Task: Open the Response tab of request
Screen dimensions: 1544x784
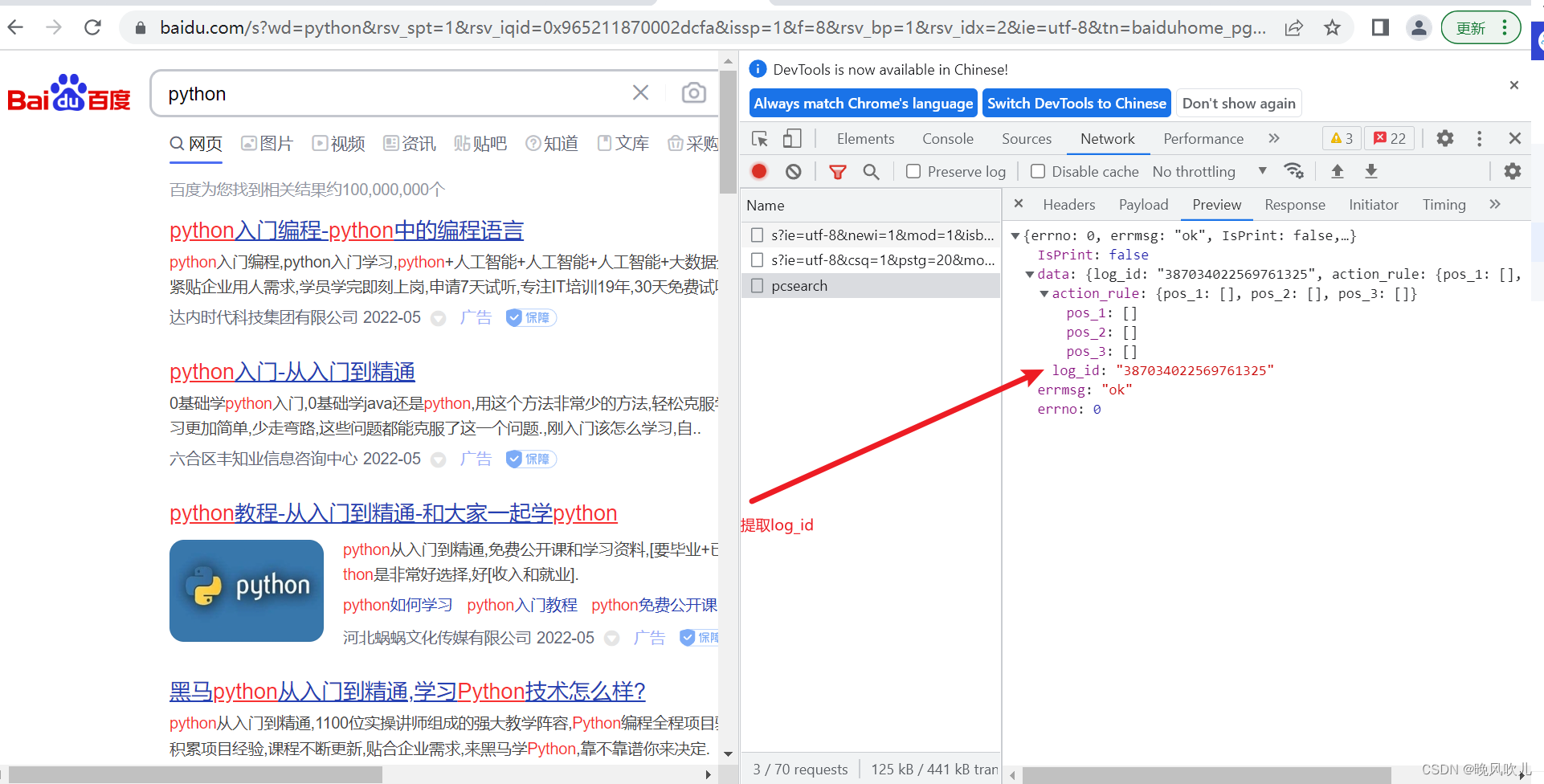Action: pyautogui.click(x=1294, y=204)
